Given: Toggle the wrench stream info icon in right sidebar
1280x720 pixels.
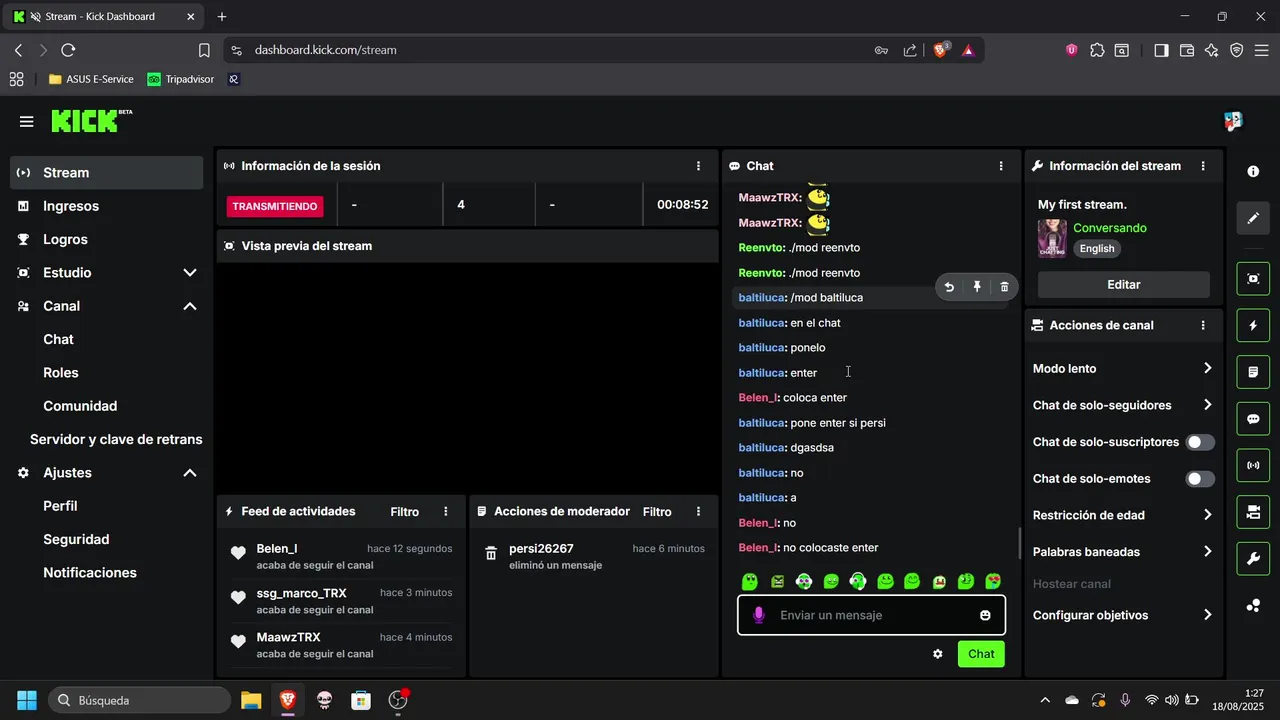Looking at the screenshot, I should coord(1253,558).
